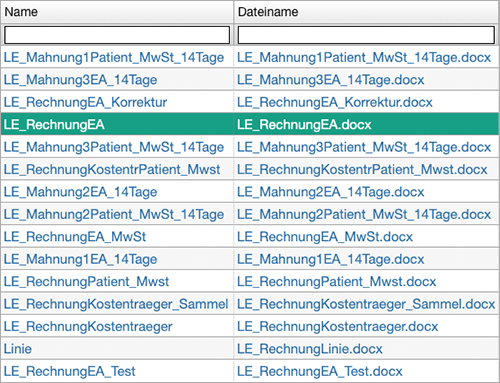Select LE_RechnungKostentraeger in Name column

tap(88, 327)
